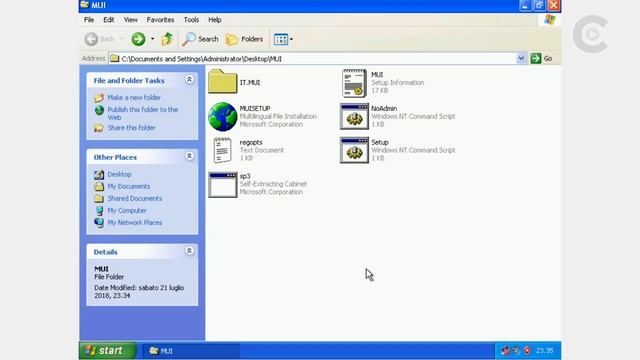This screenshot has height=360, width=640.
Task: Go up one folder level
Action: pyautogui.click(x=167, y=39)
